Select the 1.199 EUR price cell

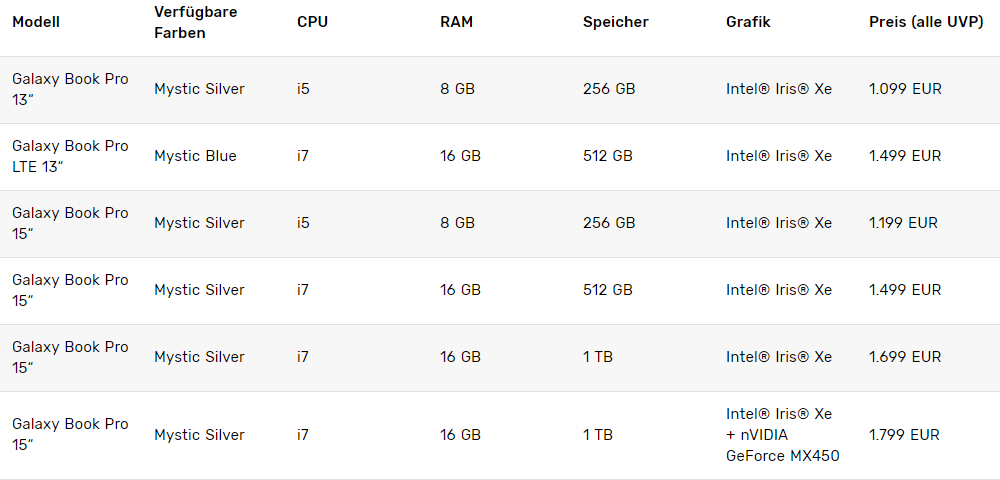tap(903, 223)
